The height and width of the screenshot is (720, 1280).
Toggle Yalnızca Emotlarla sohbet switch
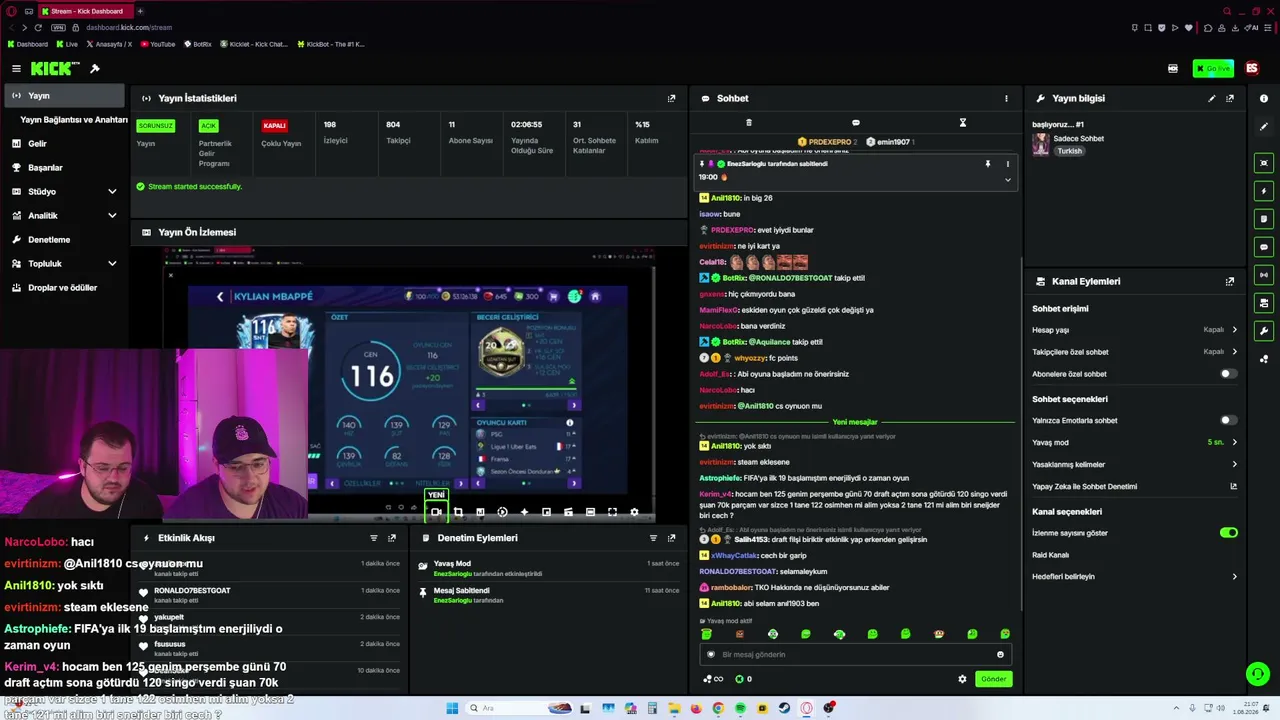pyautogui.click(x=1229, y=421)
